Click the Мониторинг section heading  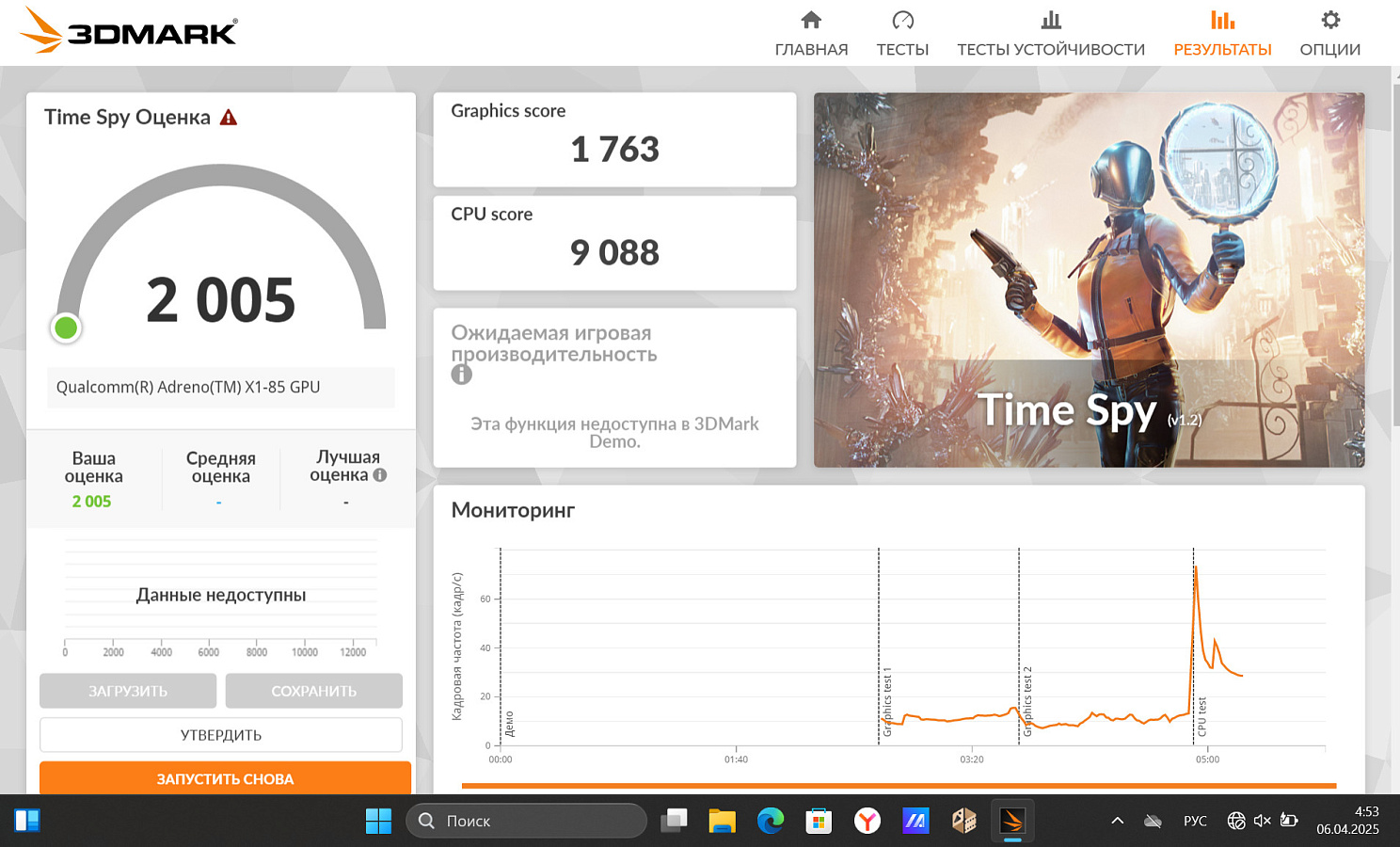pos(513,510)
